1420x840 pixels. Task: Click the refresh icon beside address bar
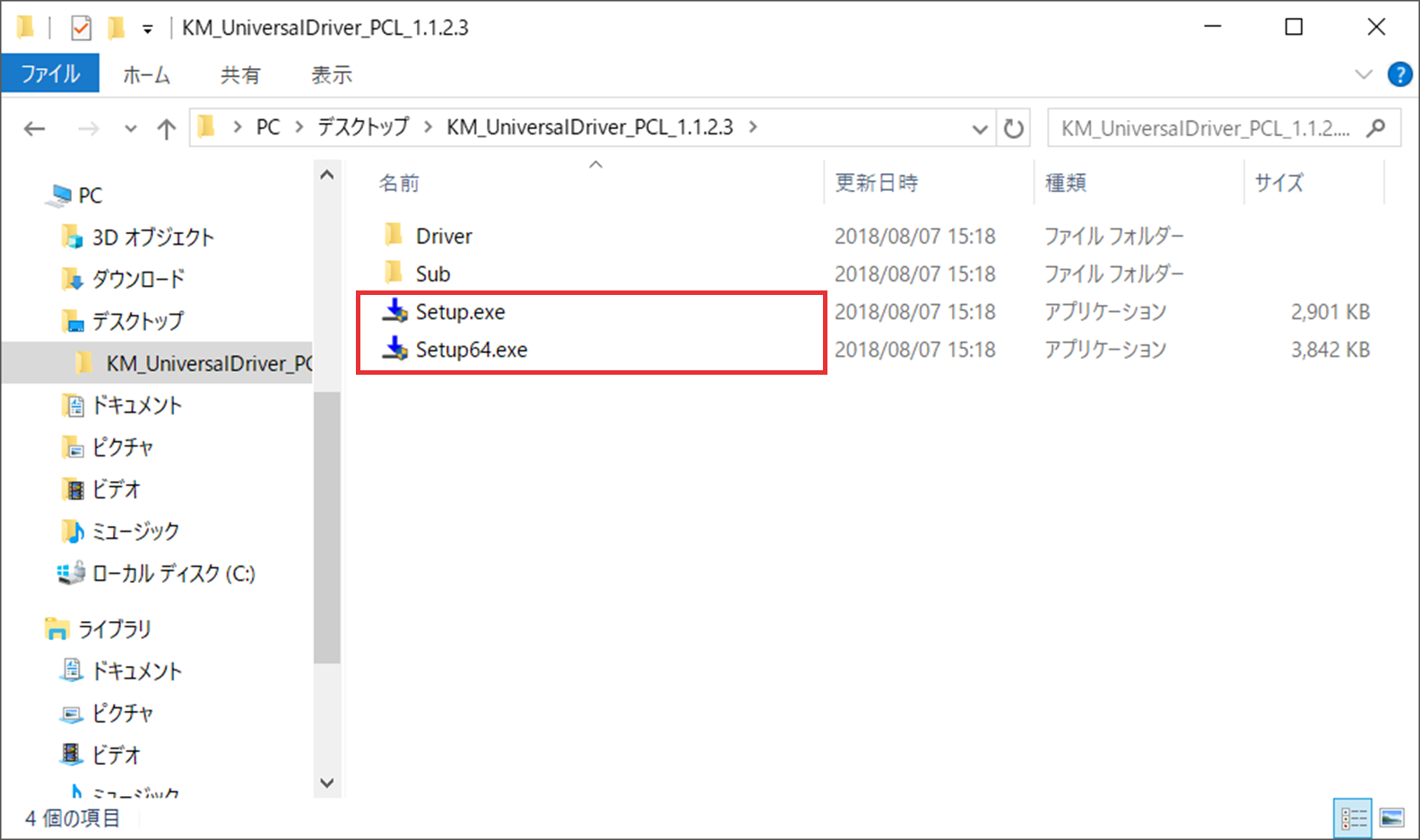[x=1013, y=128]
